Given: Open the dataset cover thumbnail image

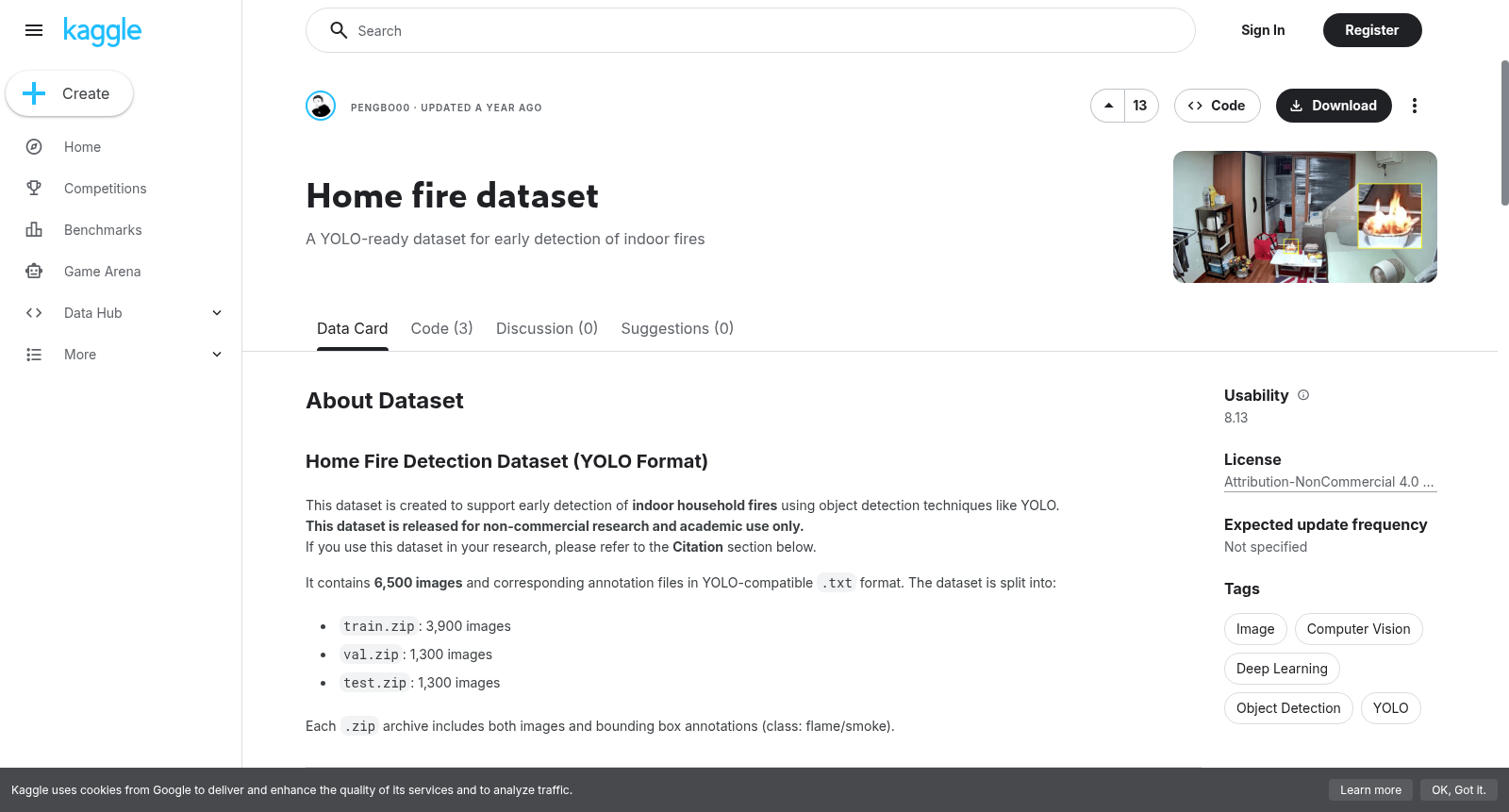Looking at the screenshot, I should coord(1305,217).
